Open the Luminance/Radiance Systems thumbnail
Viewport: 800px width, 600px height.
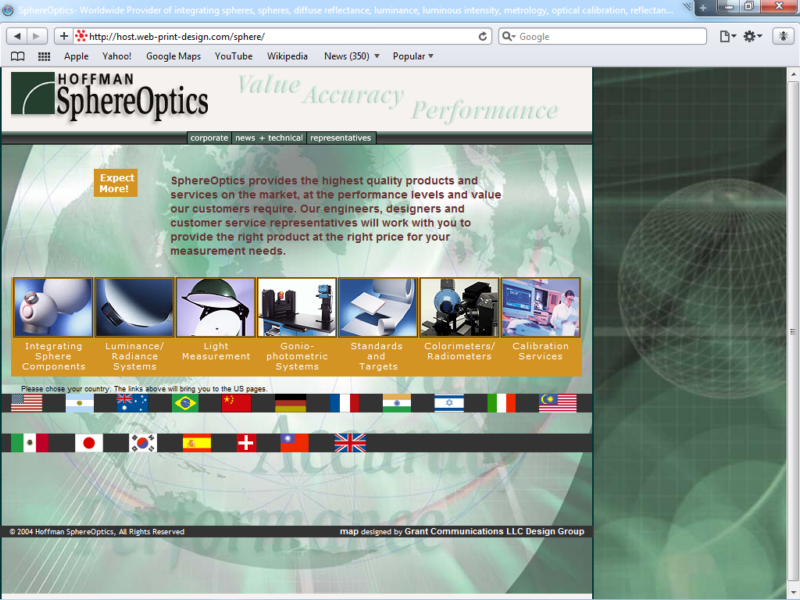pos(135,308)
